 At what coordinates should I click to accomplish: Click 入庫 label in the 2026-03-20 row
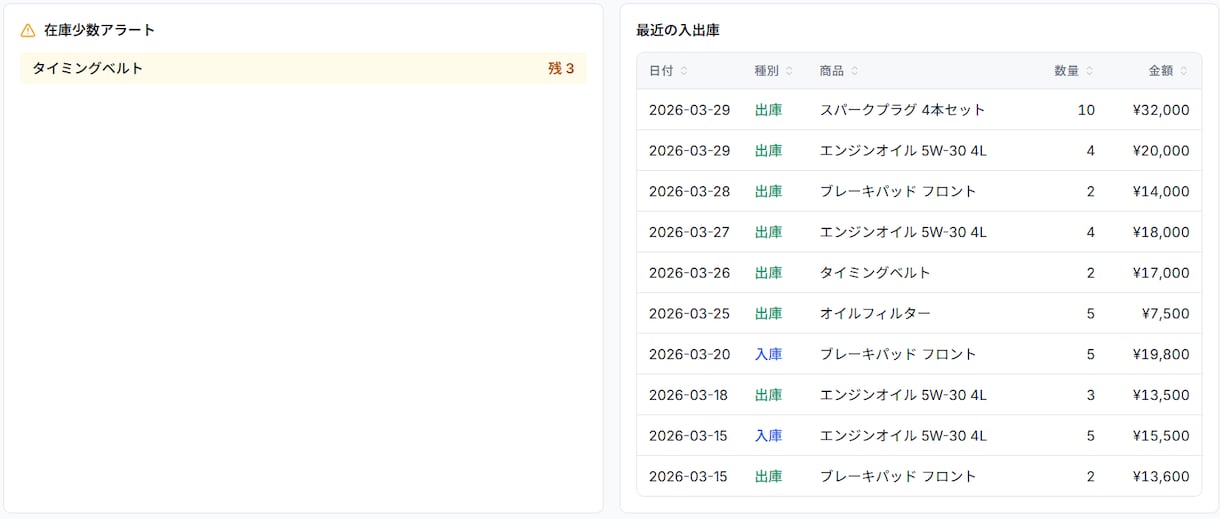(768, 354)
